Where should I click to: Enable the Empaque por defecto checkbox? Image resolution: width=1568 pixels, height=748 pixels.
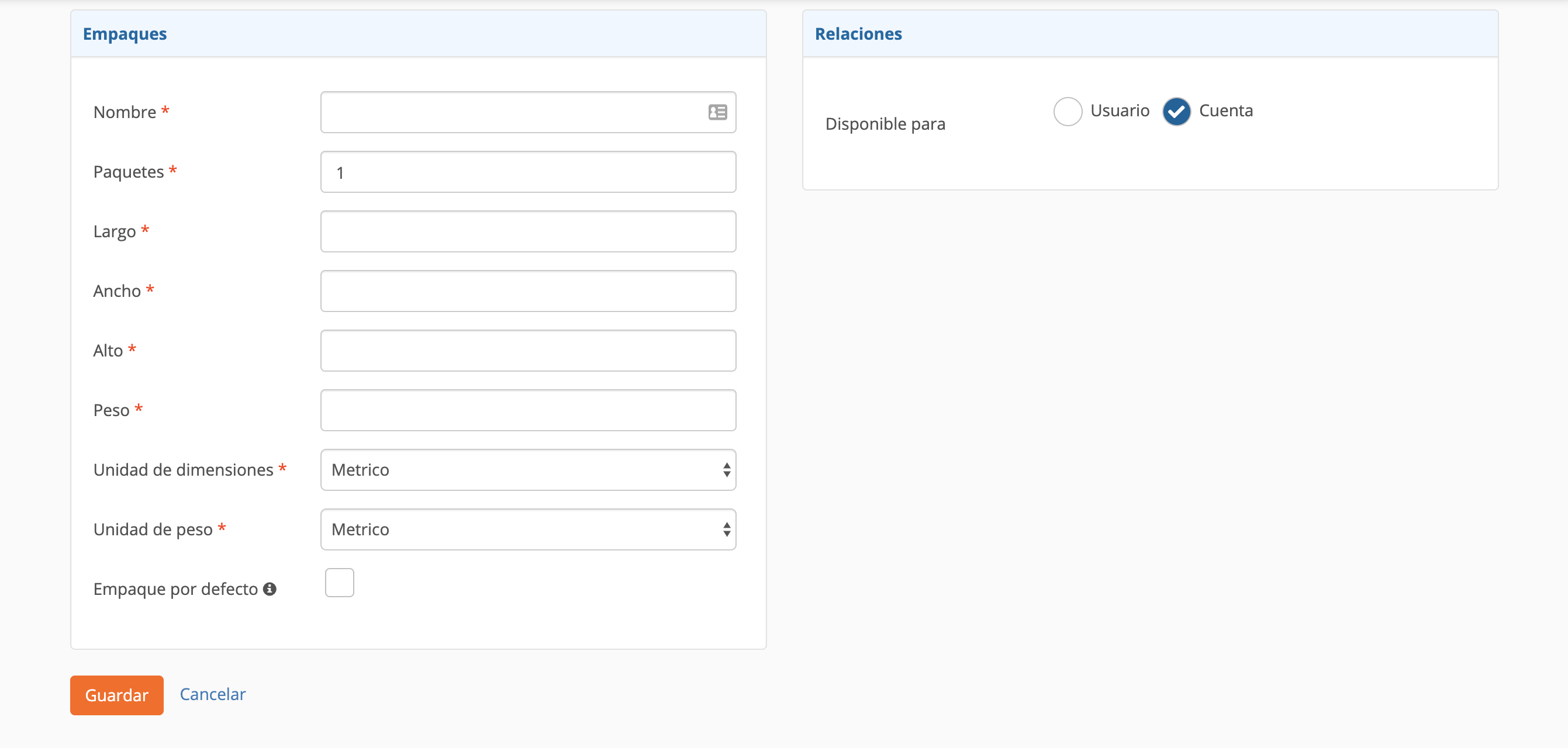point(339,583)
